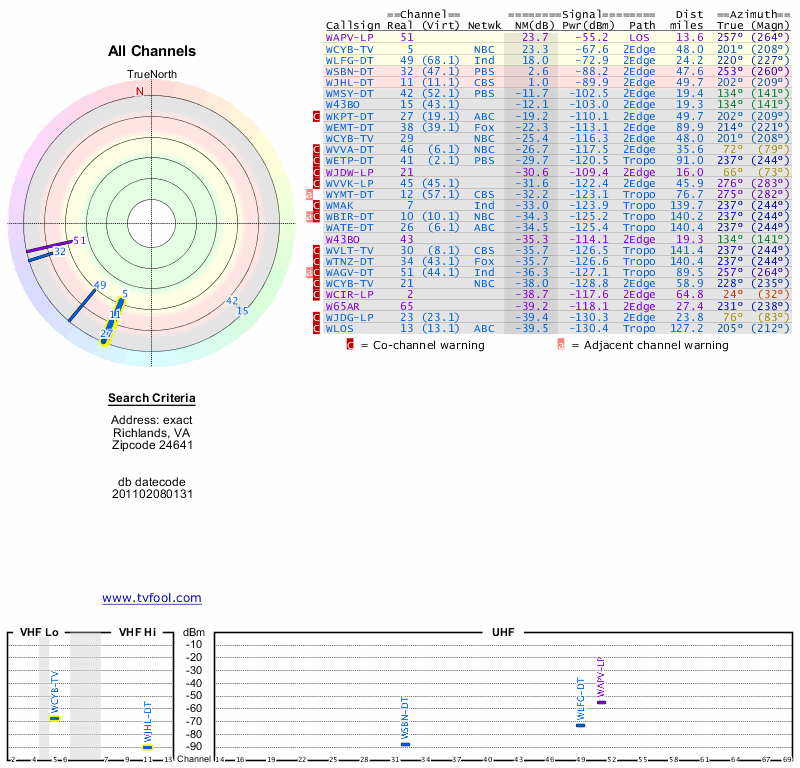Click the adjacent channel icon beside WBIR-DT

click(310, 216)
